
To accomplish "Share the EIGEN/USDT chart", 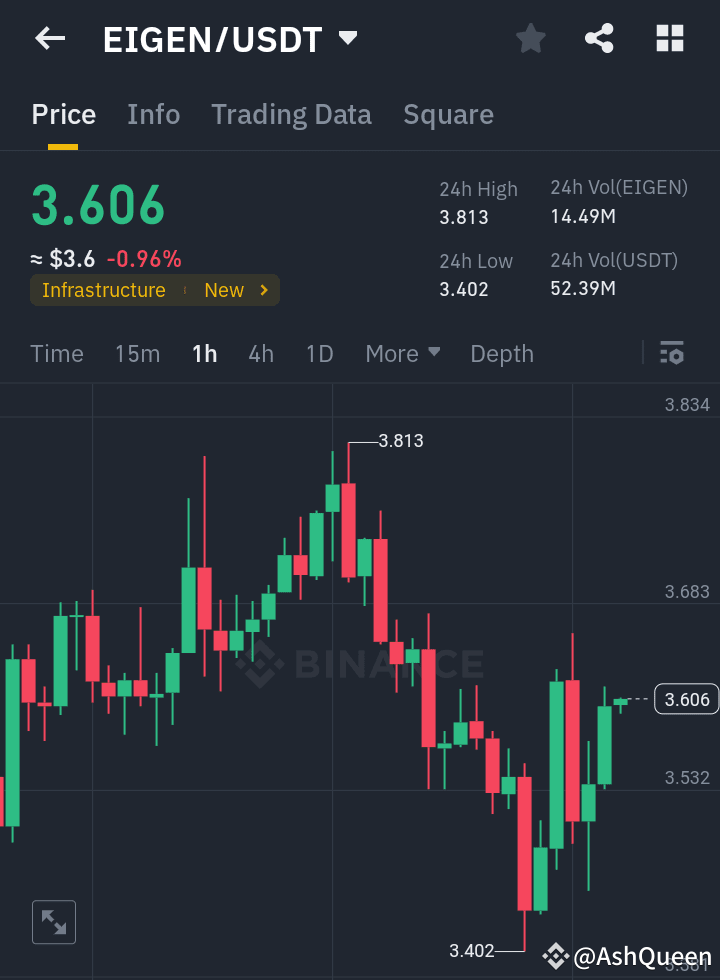I will (599, 38).
